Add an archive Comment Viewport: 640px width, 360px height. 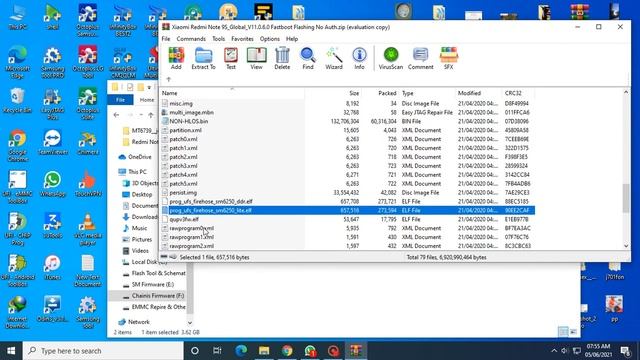click(420, 58)
